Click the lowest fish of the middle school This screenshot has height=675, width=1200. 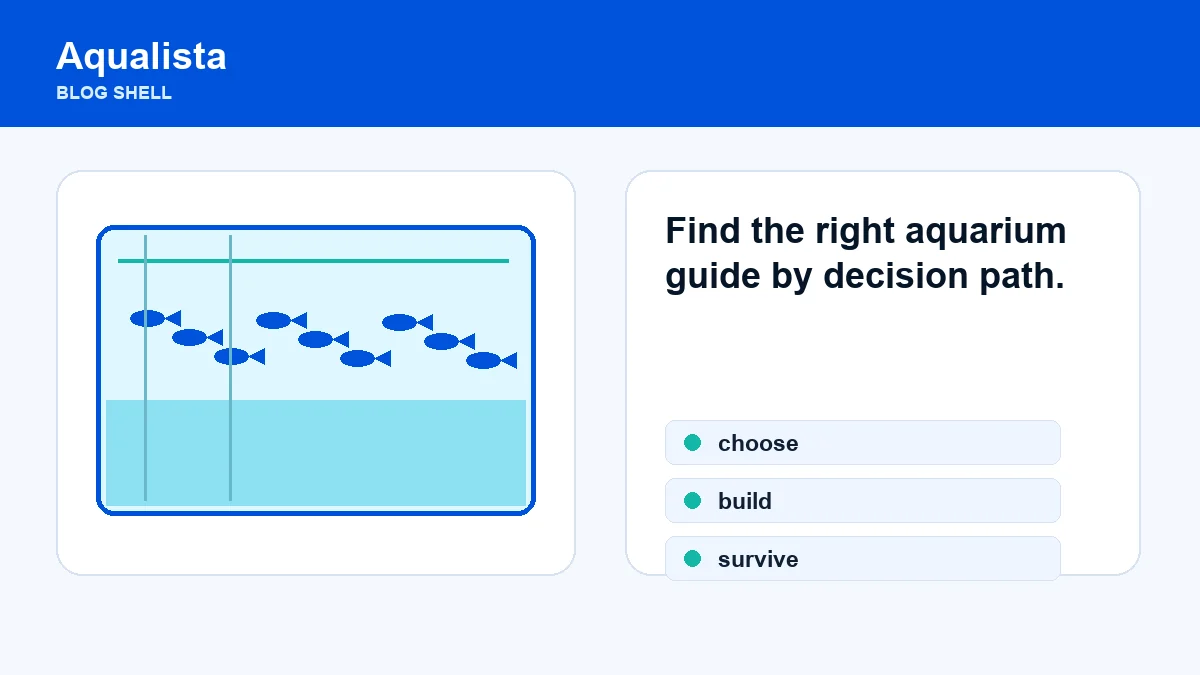click(x=365, y=358)
